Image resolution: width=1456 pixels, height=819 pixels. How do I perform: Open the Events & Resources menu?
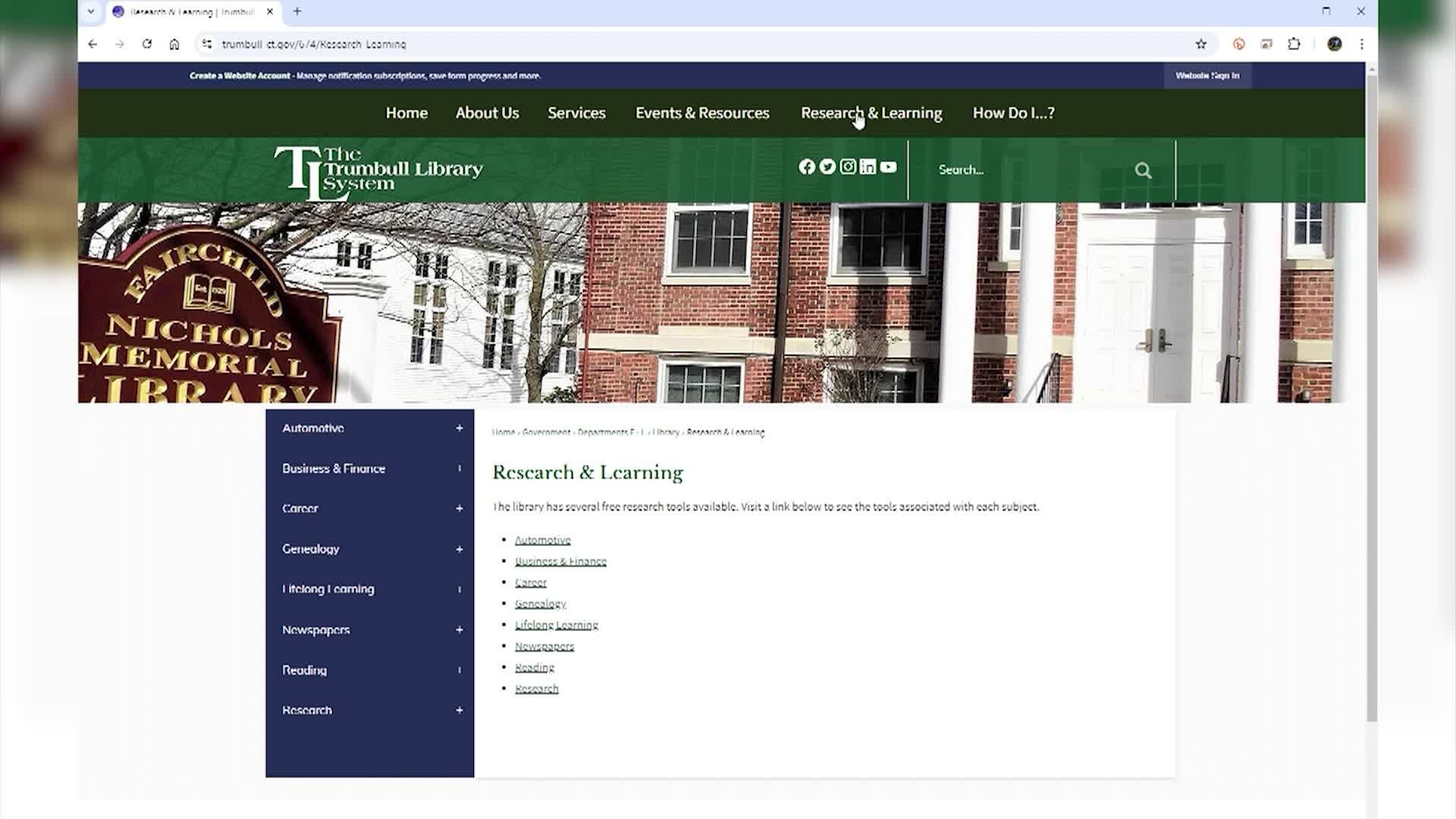pos(702,113)
